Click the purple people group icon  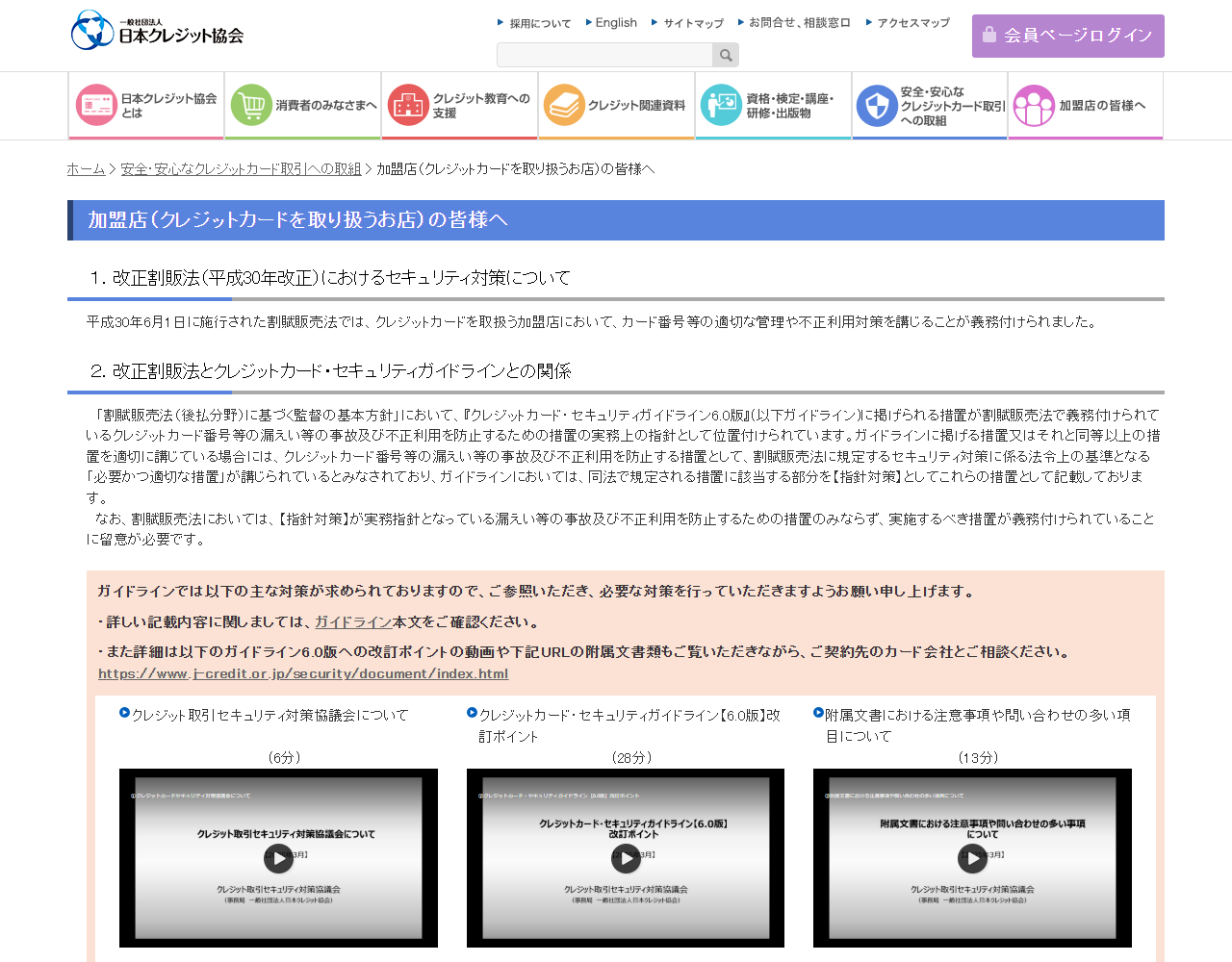[1034, 105]
